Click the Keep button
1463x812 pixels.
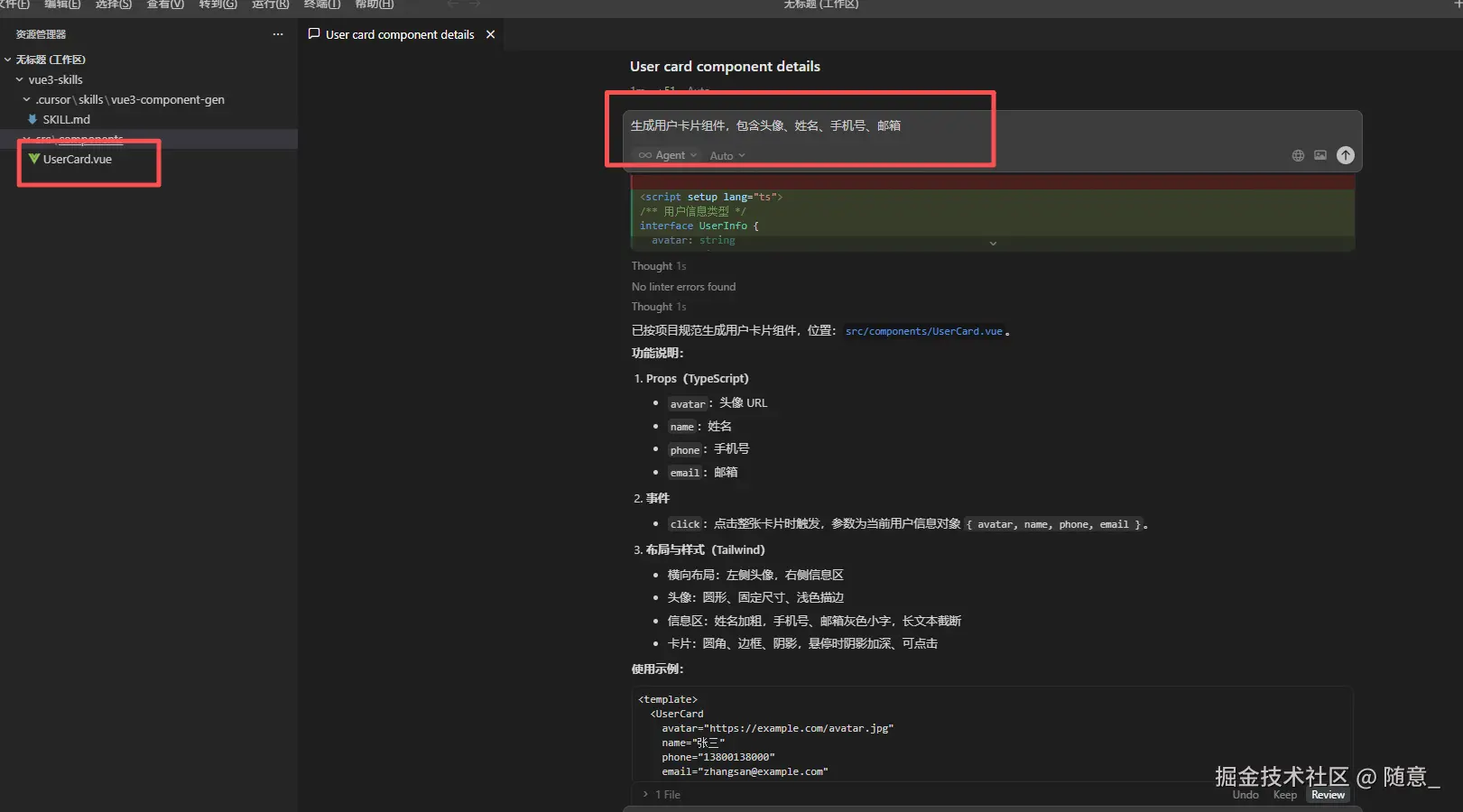pos(1285,795)
